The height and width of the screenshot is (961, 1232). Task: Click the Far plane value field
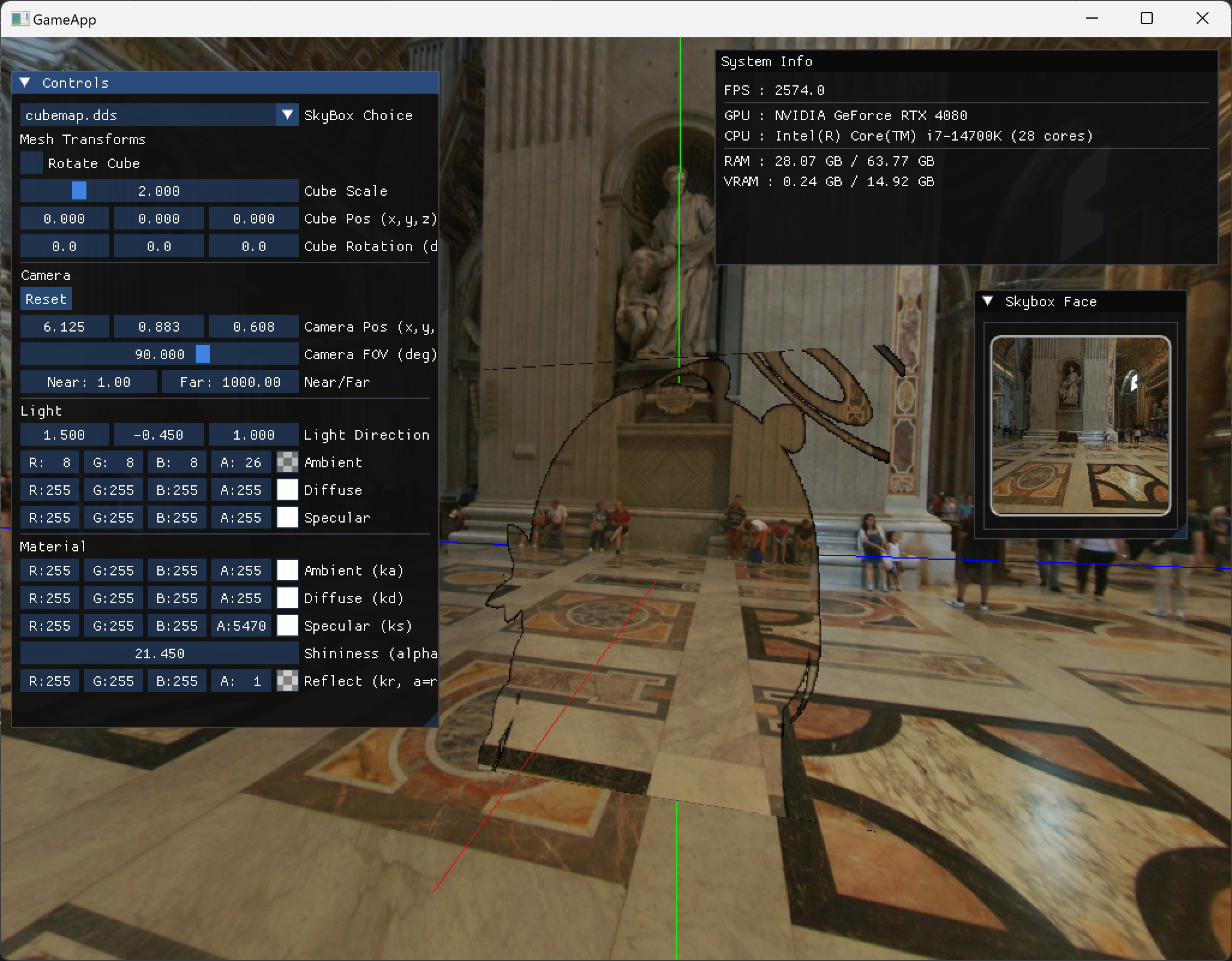(x=230, y=382)
